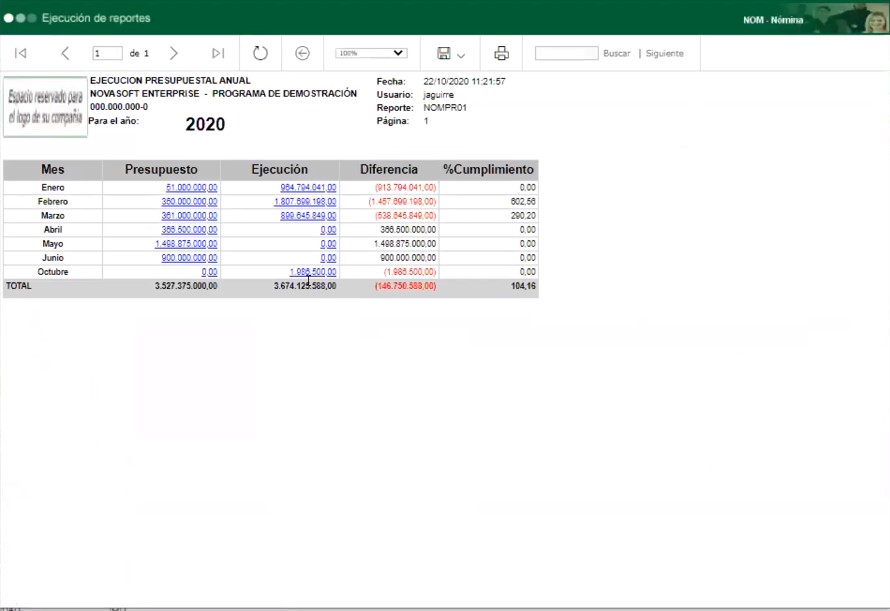Viewport: 890px width, 611px height.
Task: Click the search text field
Action: point(566,53)
